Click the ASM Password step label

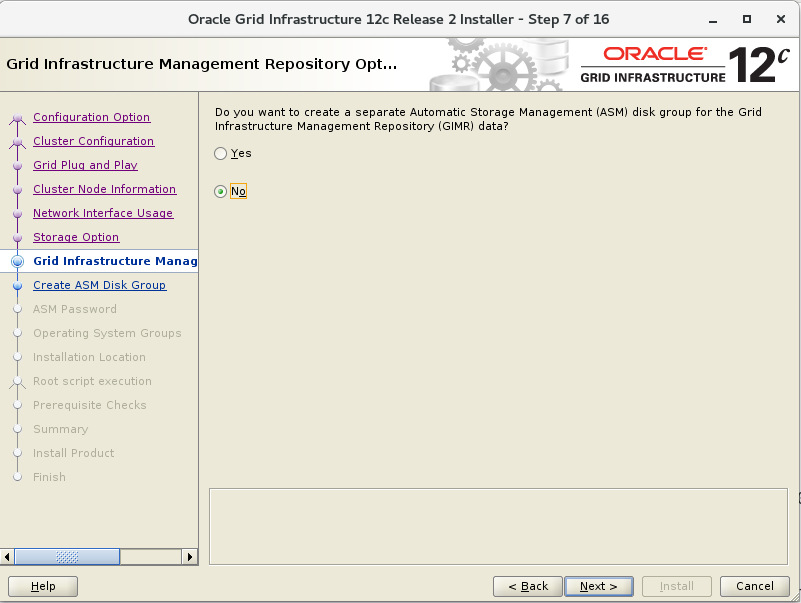point(75,309)
